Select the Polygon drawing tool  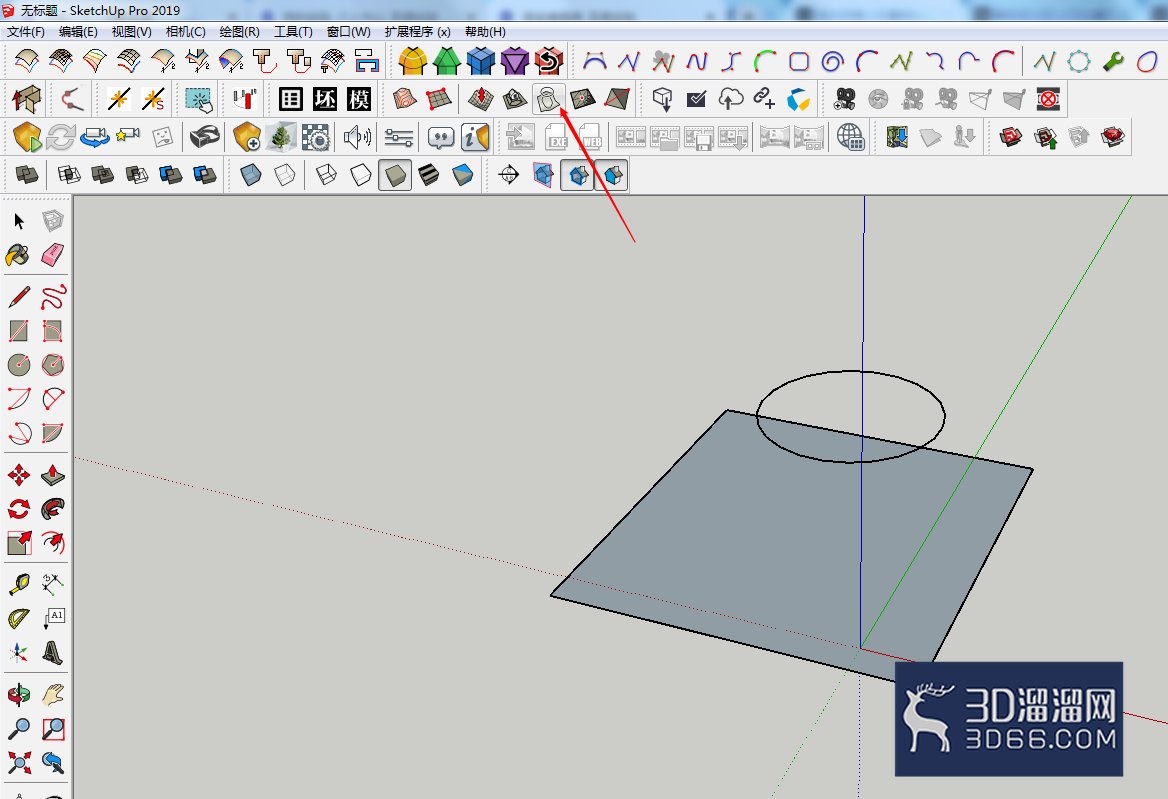point(53,364)
